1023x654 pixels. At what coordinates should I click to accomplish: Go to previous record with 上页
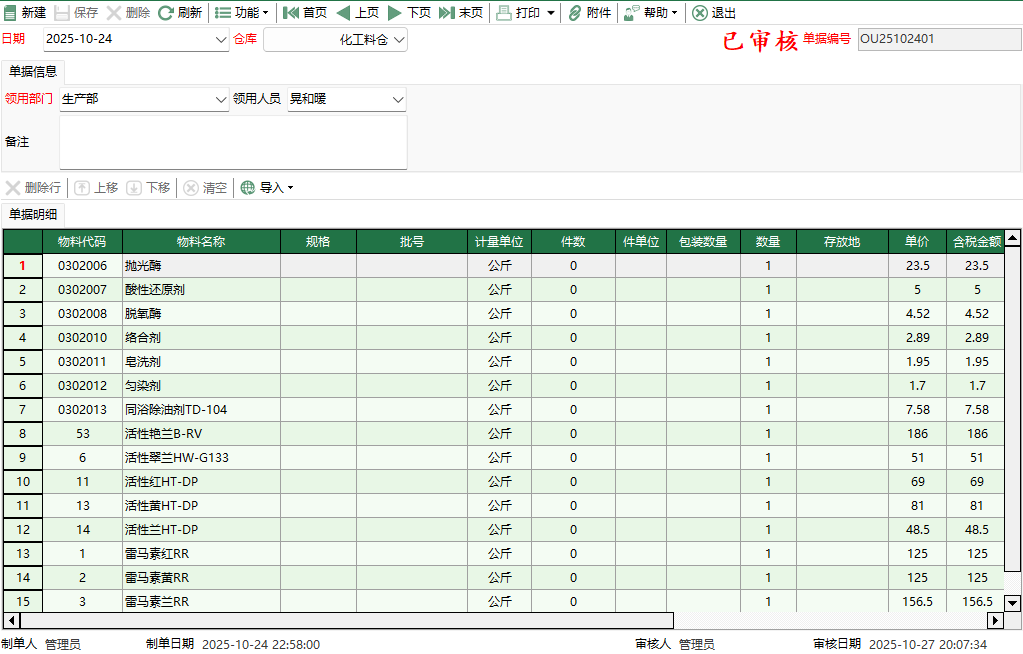tap(343, 13)
